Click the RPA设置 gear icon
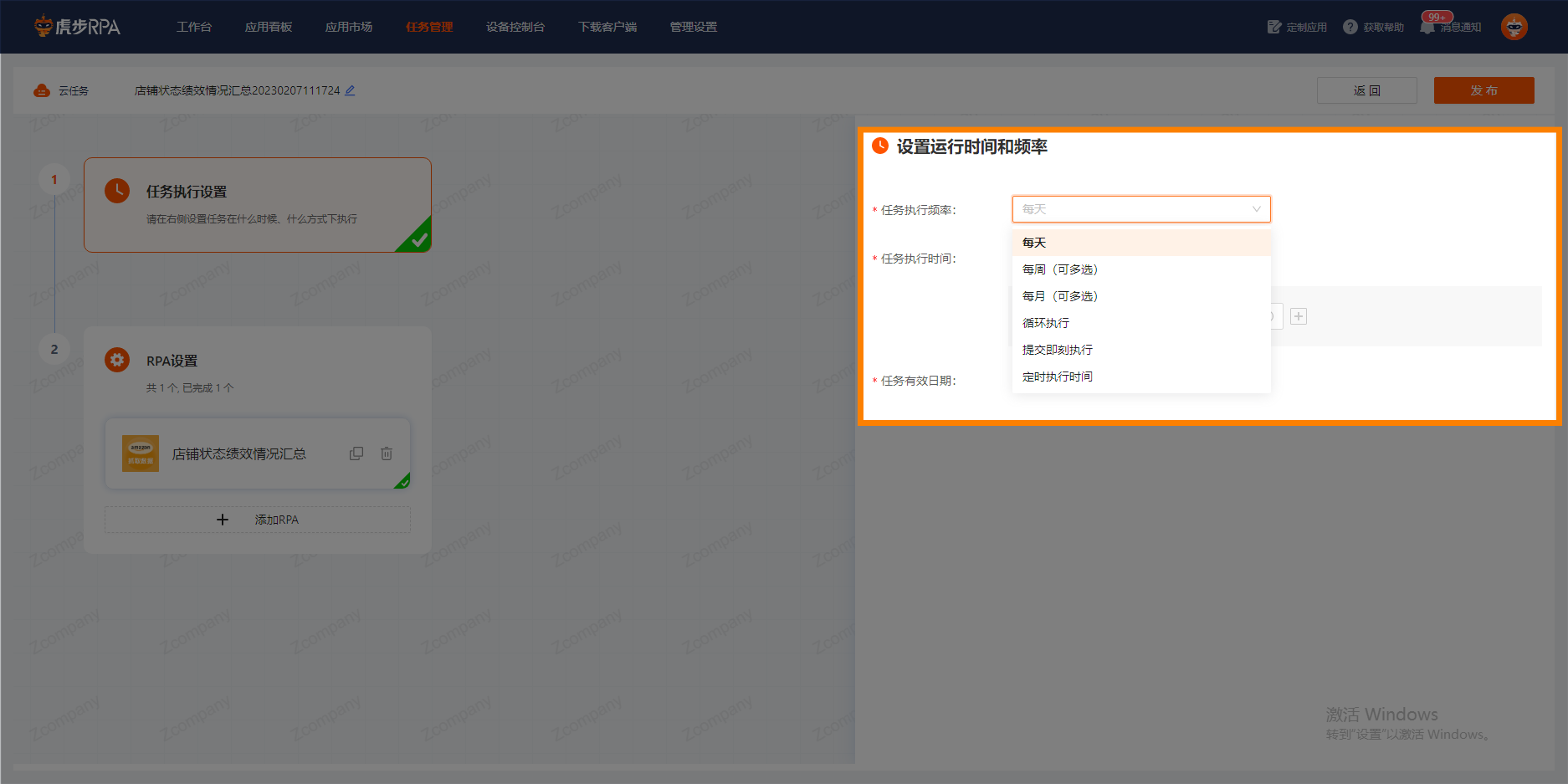The height and width of the screenshot is (784, 1568). pos(117,360)
